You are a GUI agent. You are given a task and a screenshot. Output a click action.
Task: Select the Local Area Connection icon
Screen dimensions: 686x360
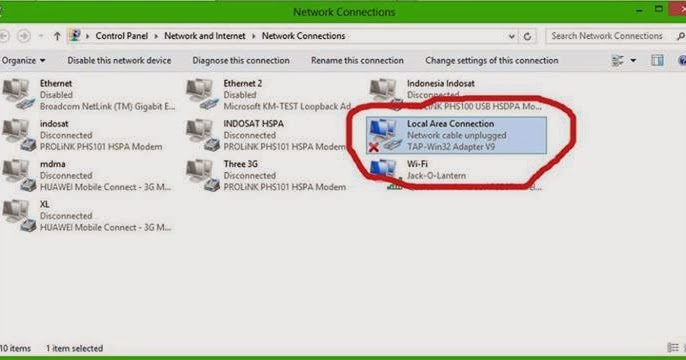(x=385, y=135)
